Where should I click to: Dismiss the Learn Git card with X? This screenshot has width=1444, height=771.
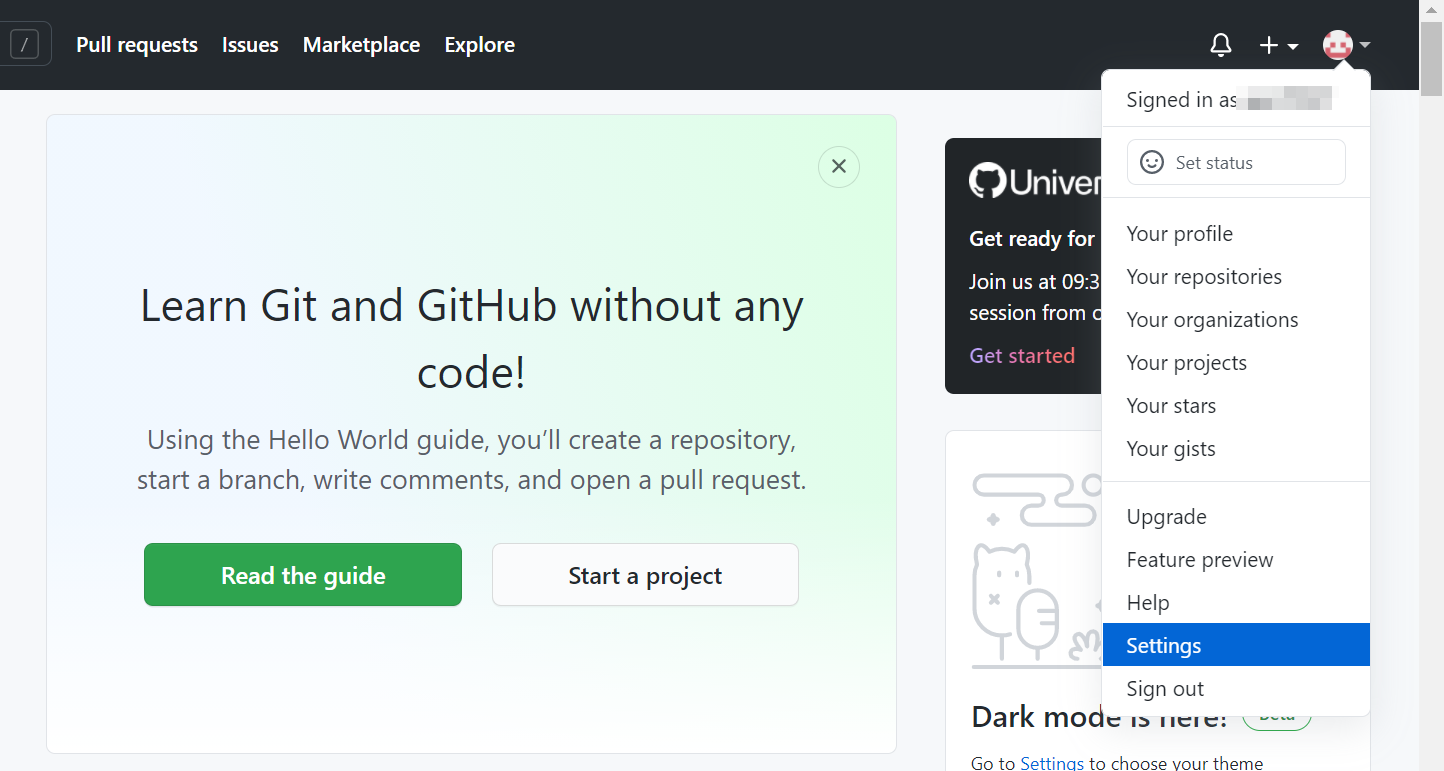pyautogui.click(x=839, y=167)
